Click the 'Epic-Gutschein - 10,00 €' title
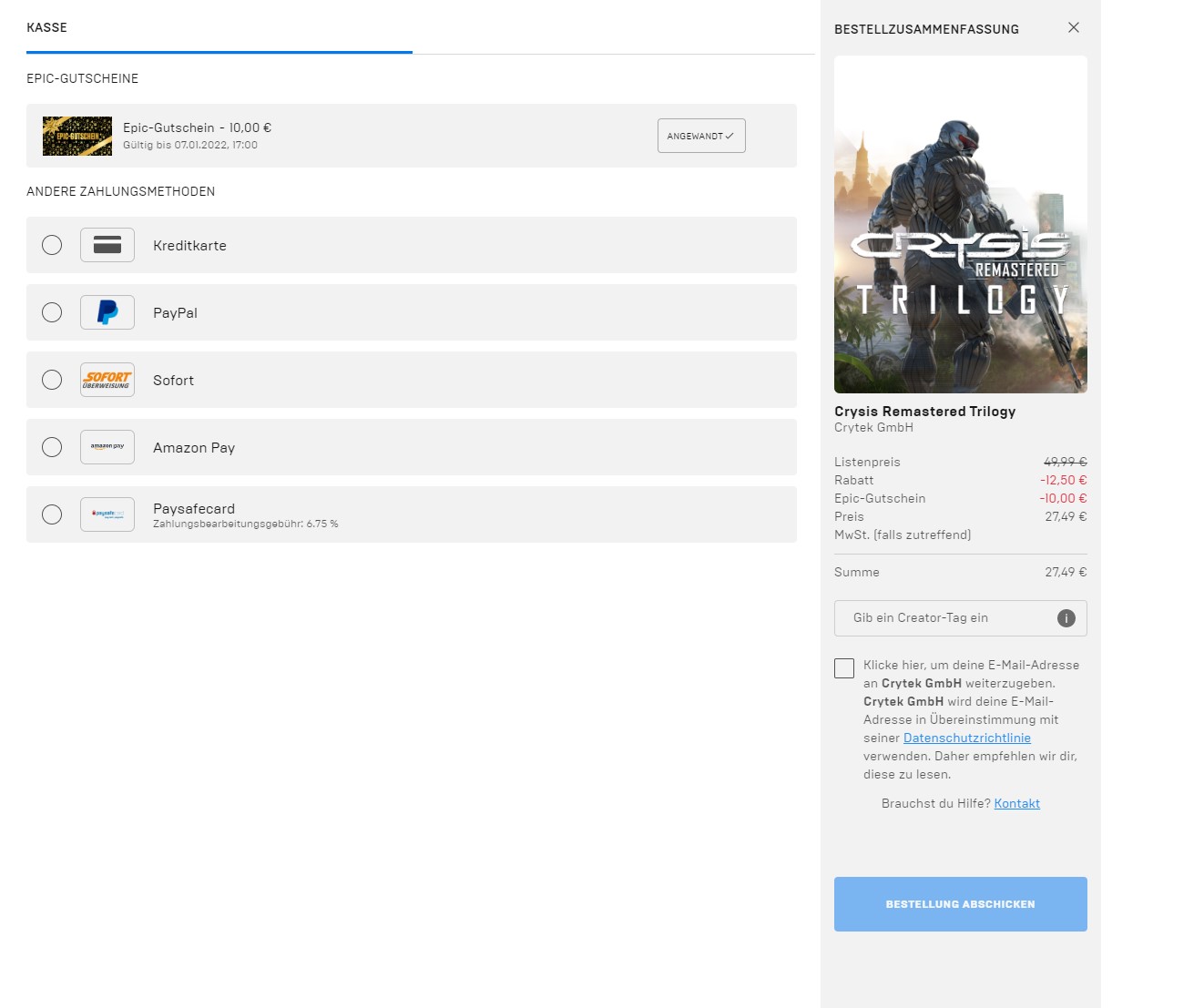Viewport: 1204px width, 1008px height. pos(198,127)
